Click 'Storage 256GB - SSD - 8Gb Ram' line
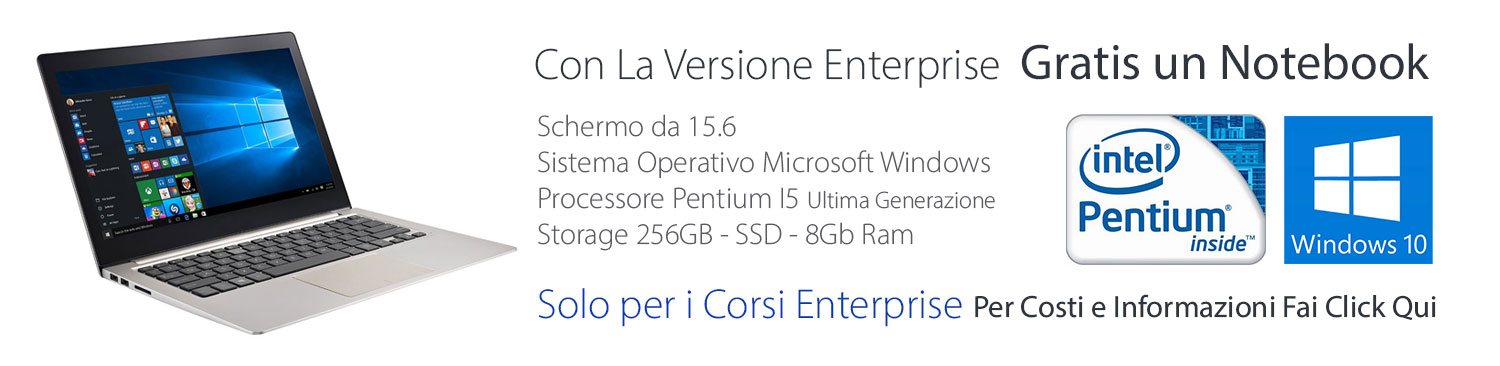 tap(725, 235)
